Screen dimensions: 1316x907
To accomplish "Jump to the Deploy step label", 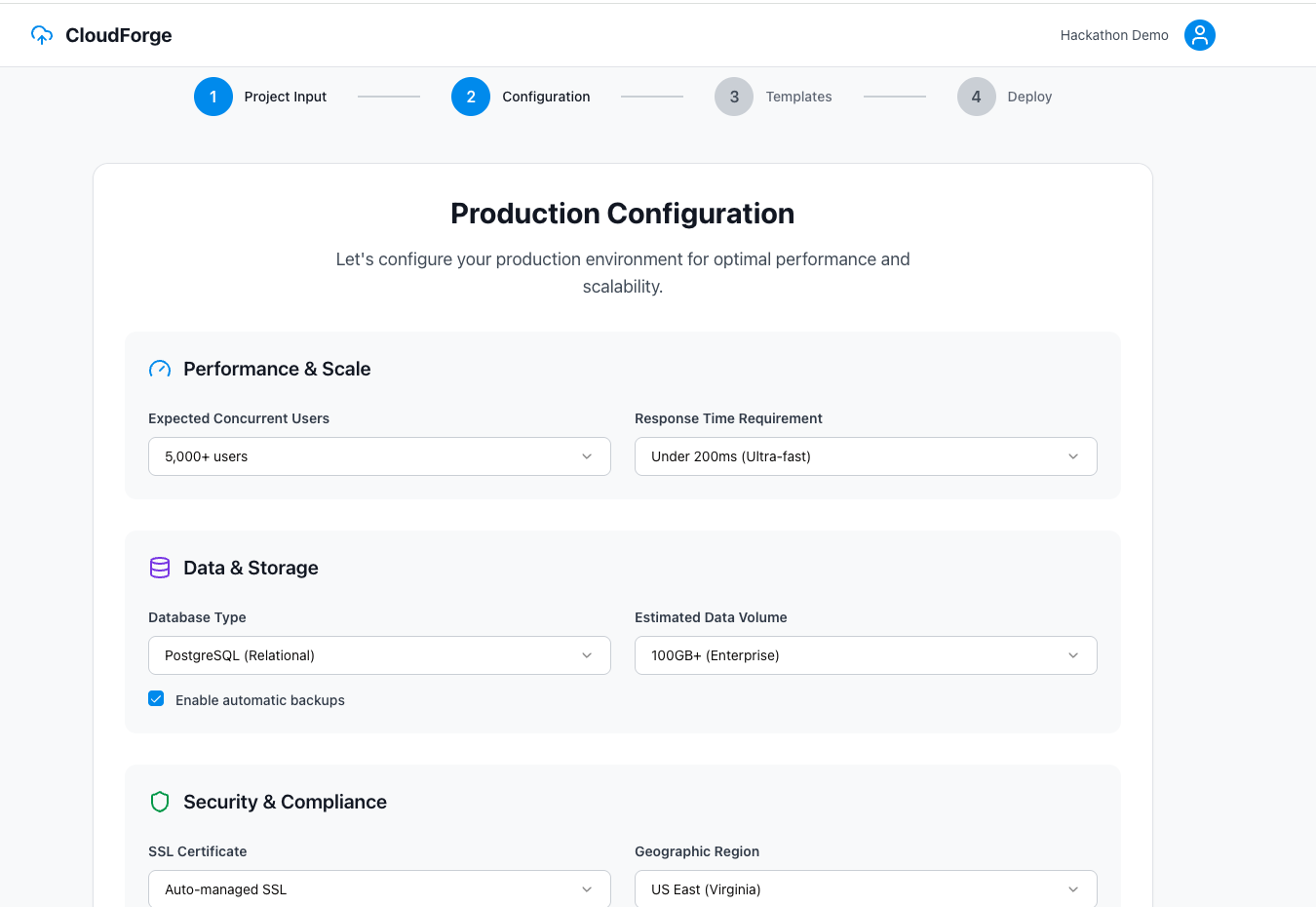I will 1030,97.
